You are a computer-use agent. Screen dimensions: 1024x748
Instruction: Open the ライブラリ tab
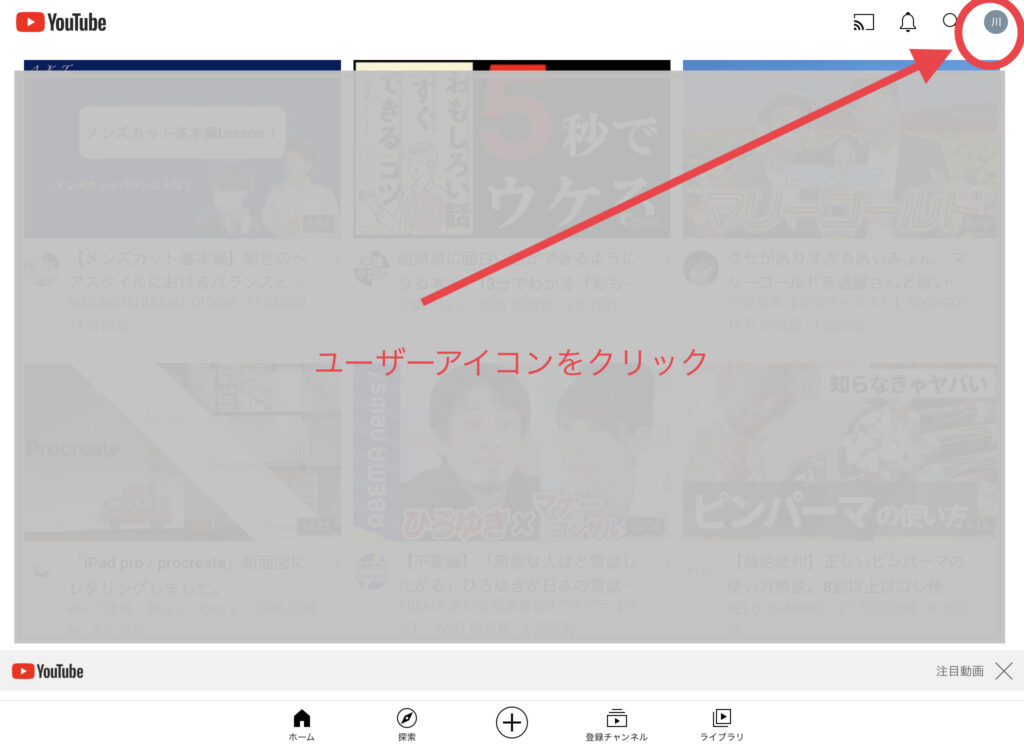point(722,725)
